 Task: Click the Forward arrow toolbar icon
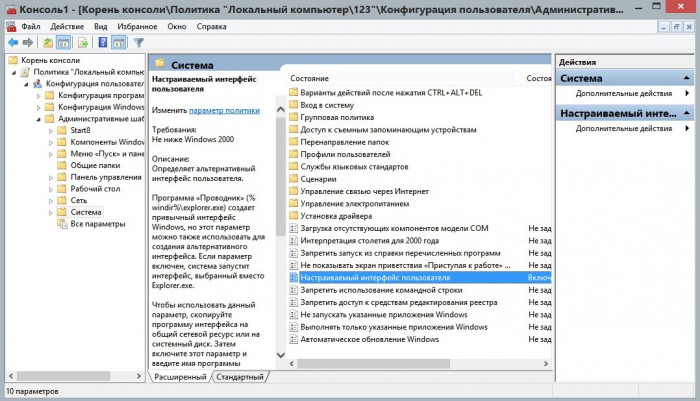(x=28, y=42)
